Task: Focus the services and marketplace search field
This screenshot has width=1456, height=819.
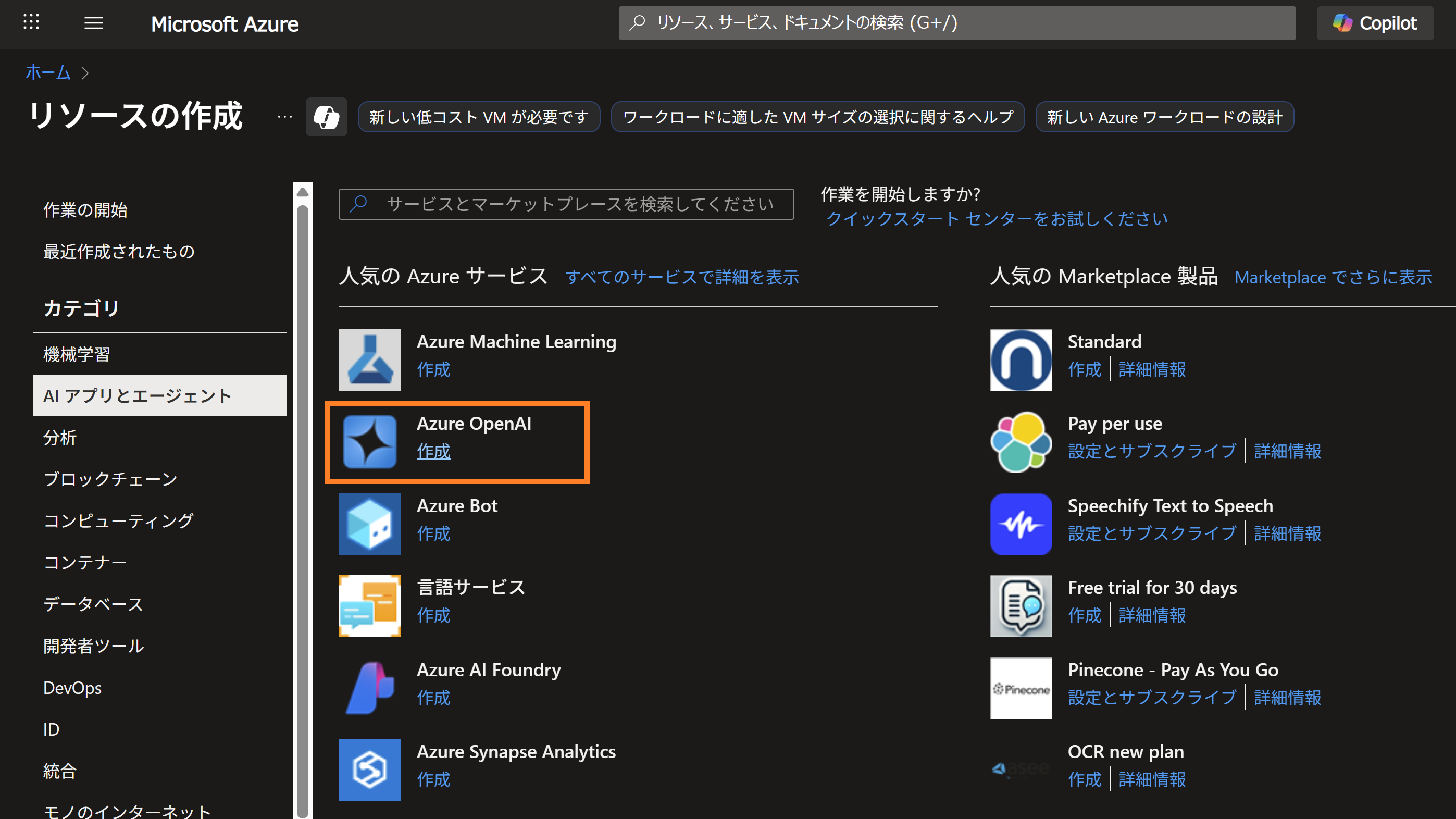Action: coord(566,204)
